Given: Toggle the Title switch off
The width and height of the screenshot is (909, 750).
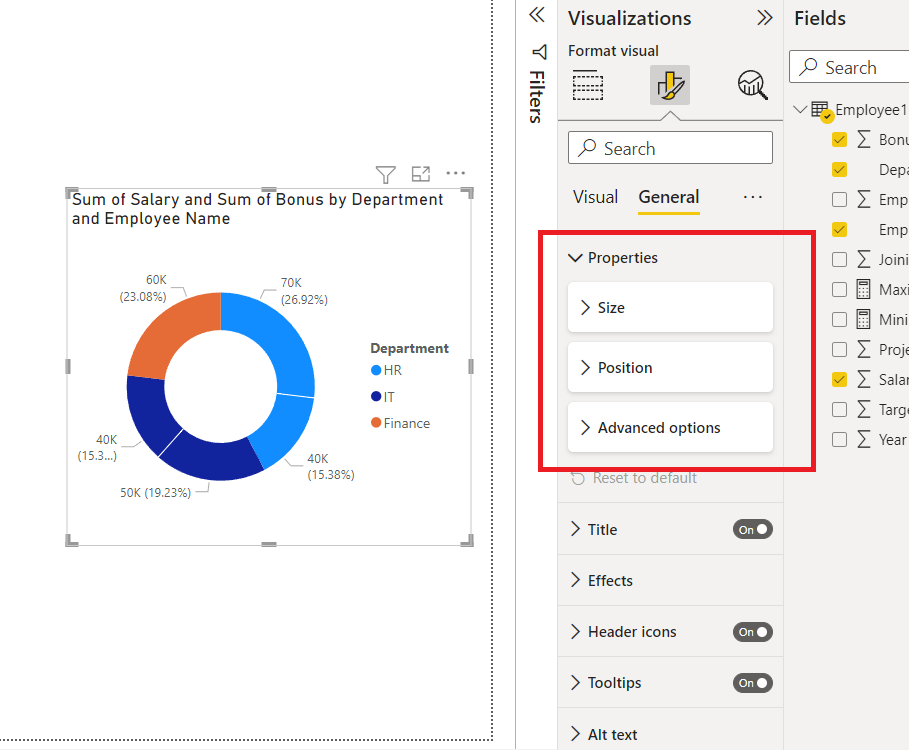Looking at the screenshot, I should pyautogui.click(x=752, y=529).
